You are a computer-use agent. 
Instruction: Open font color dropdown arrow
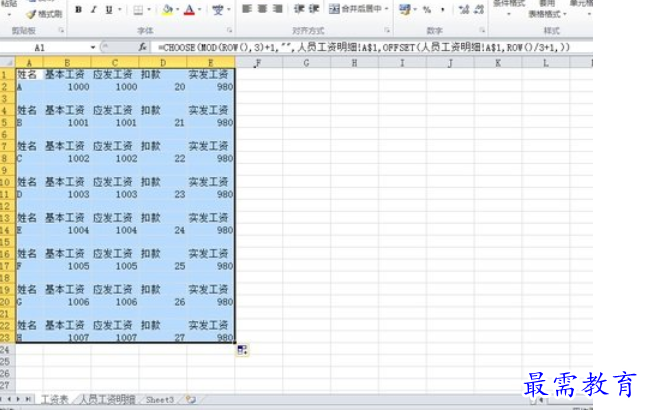[x=200, y=9]
